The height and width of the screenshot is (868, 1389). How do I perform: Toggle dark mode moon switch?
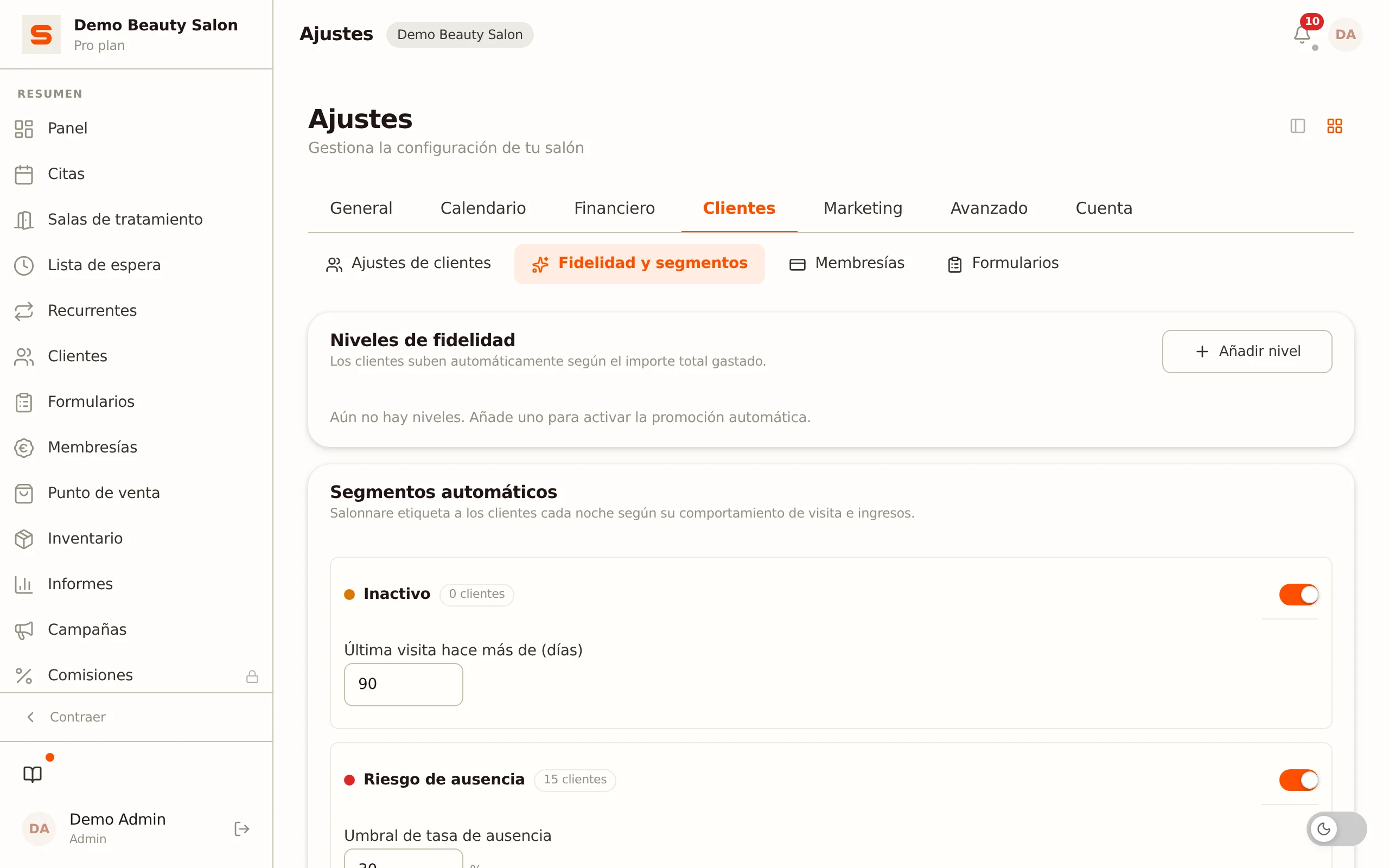(x=1336, y=828)
